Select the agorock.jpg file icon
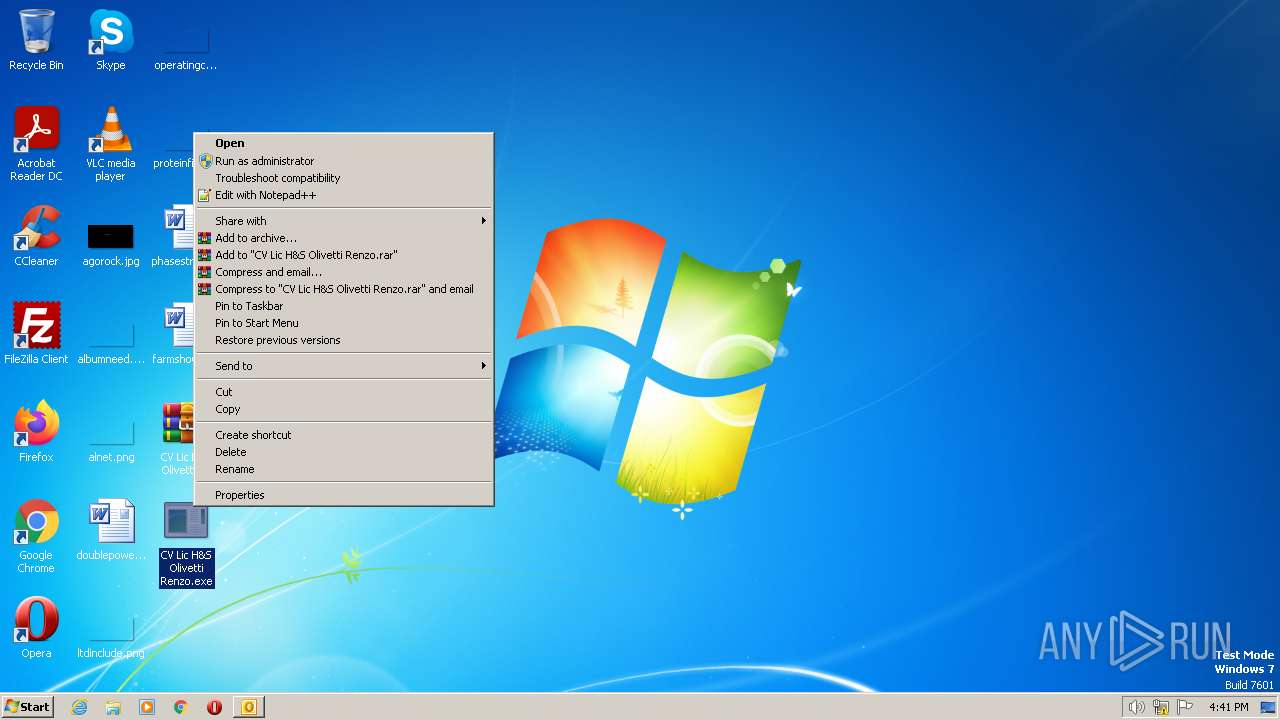The width and height of the screenshot is (1280, 720). (x=110, y=242)
